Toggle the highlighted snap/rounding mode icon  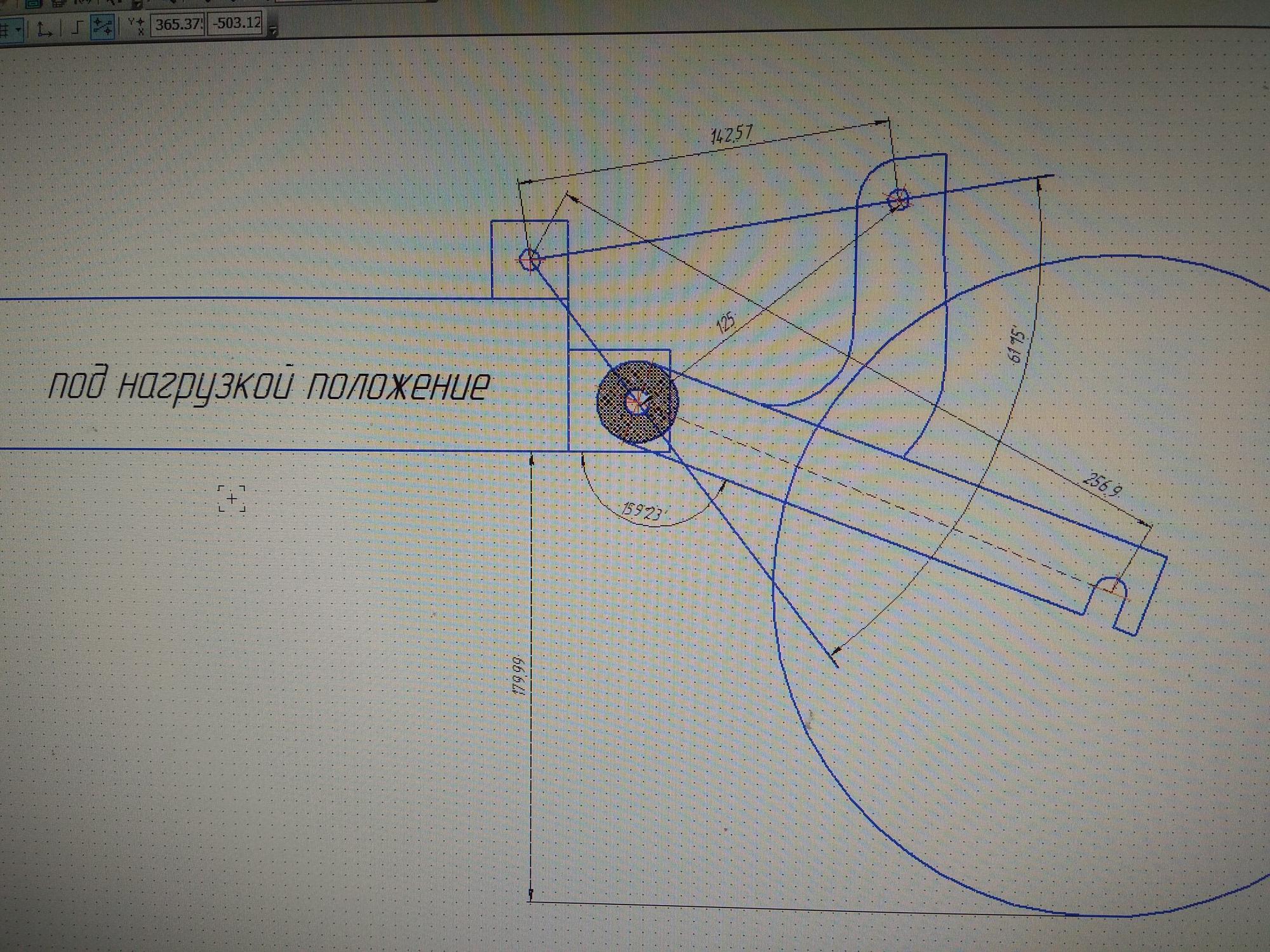click(x=102, y=27)
